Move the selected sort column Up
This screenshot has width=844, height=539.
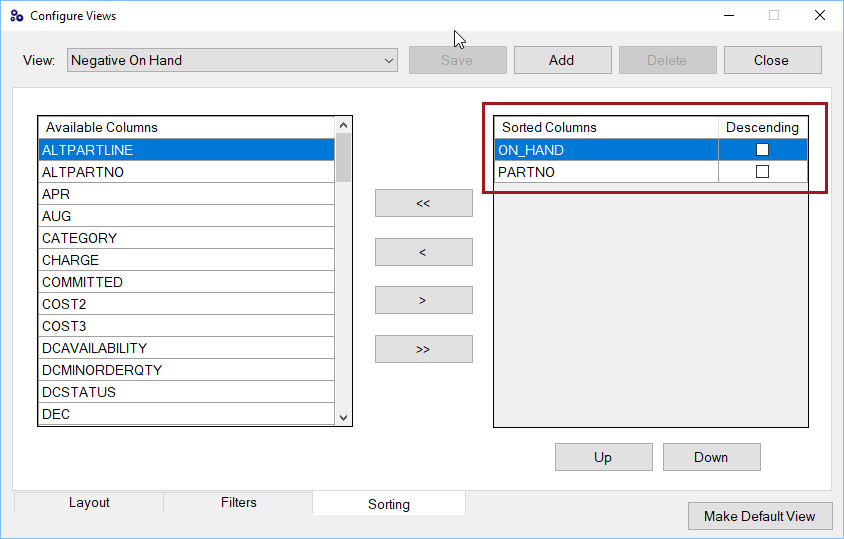(603, 457)
